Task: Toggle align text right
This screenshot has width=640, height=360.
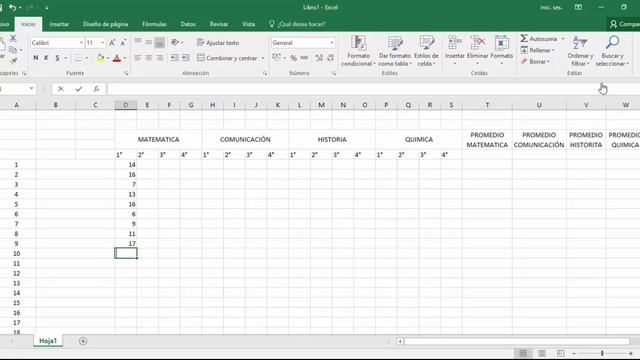Action: [160, 58]
